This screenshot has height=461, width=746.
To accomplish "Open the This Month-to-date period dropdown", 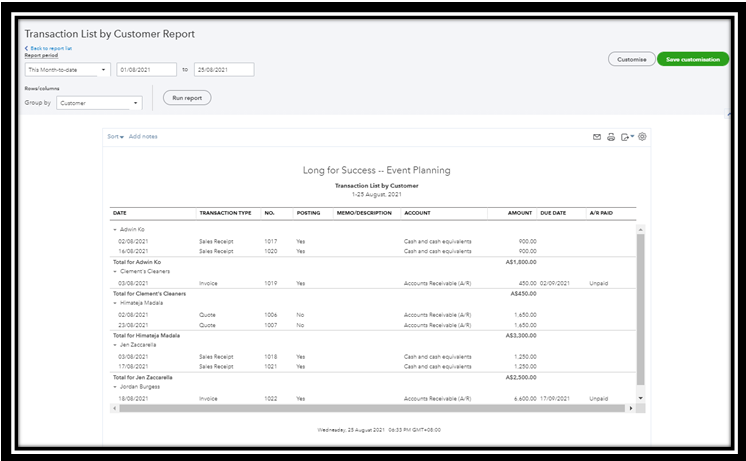I will click(x=68, y=70).
